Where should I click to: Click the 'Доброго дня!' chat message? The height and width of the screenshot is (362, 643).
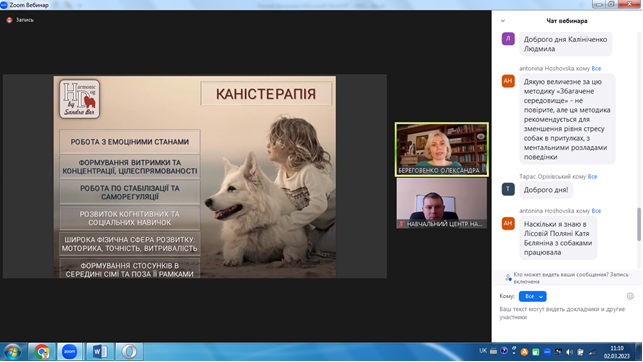coord(546,190)
